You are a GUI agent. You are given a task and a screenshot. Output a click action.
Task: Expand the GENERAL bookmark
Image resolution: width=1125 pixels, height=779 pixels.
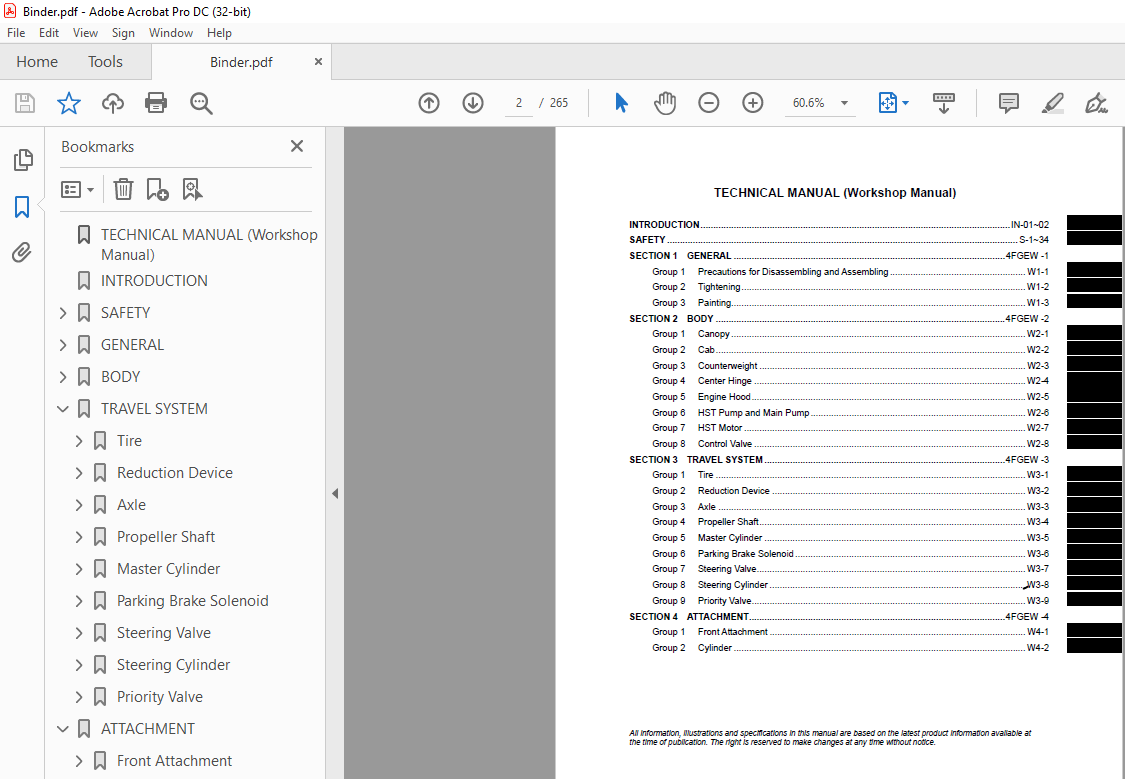point(63,345)
